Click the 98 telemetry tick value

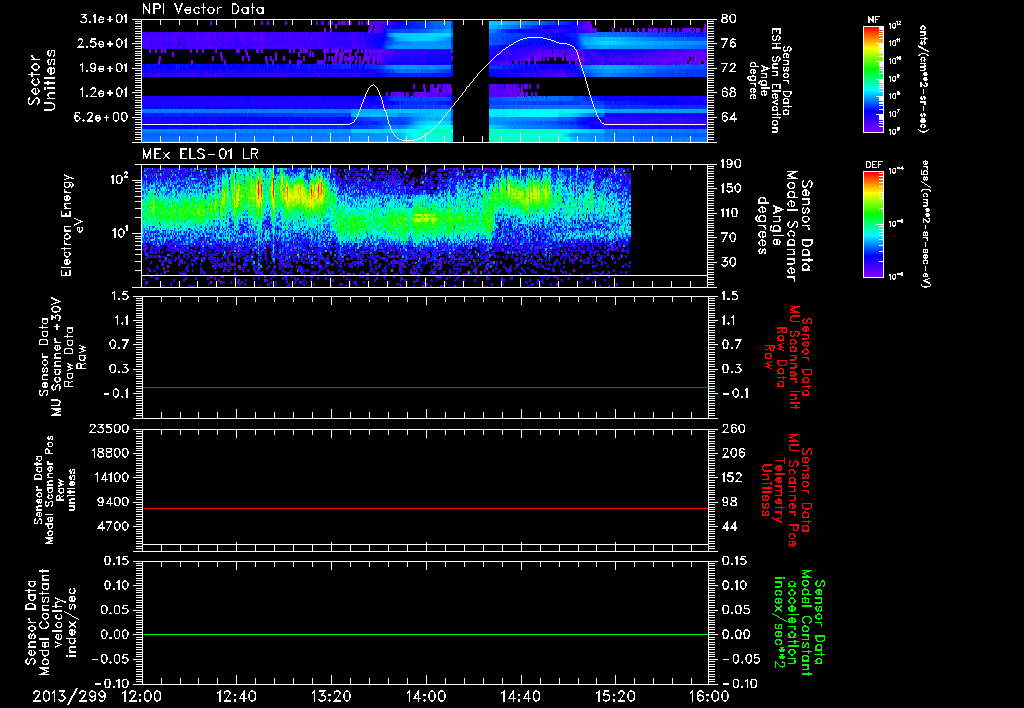[x=729, y=502]
